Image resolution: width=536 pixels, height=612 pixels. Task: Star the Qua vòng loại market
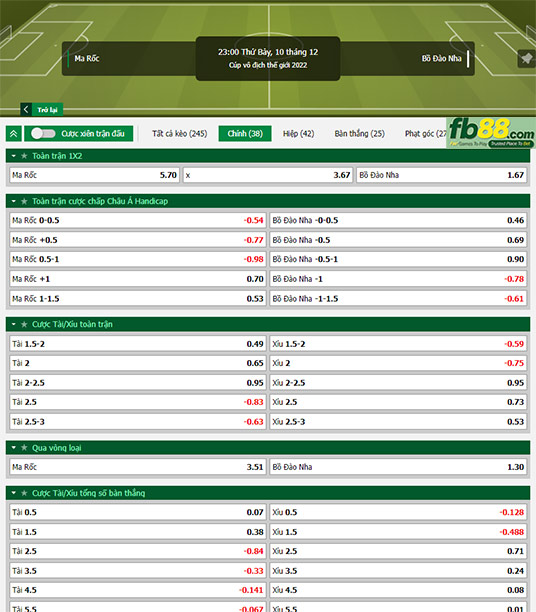[x=24, y=448]
